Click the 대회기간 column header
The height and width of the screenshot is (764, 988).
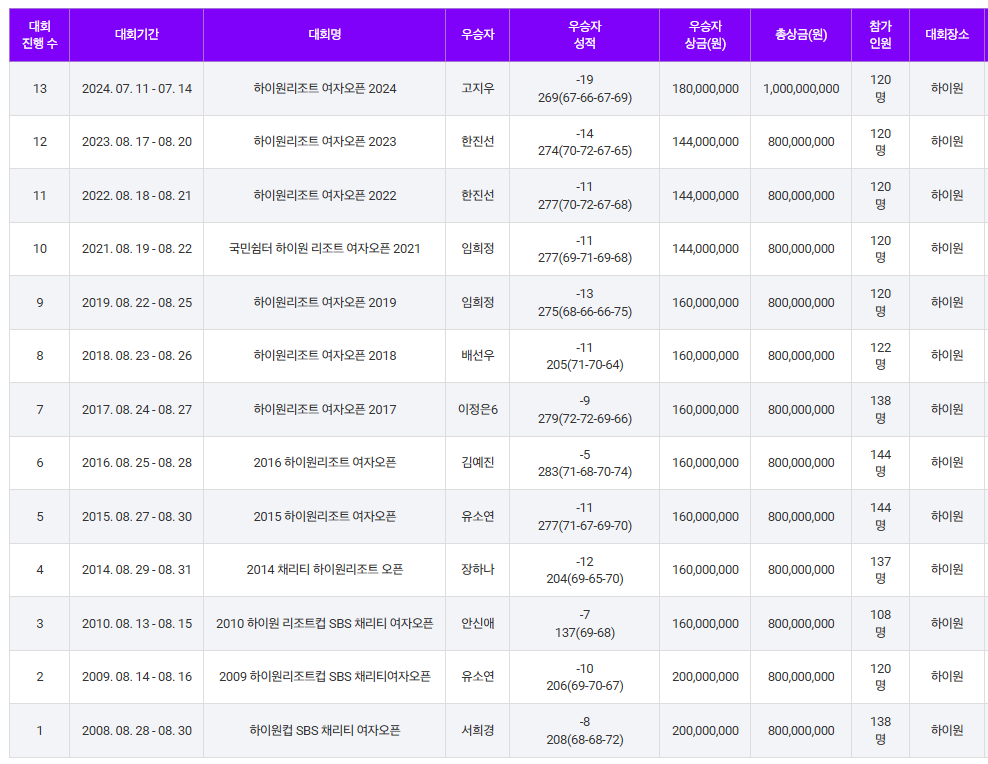pyautogui.click(x=137, y=35)
